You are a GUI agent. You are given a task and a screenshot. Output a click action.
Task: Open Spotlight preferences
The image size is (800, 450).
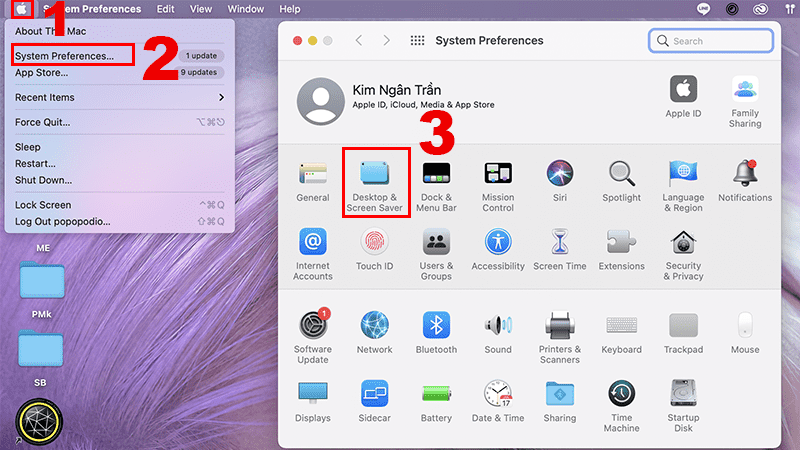[x=621, y=182]
